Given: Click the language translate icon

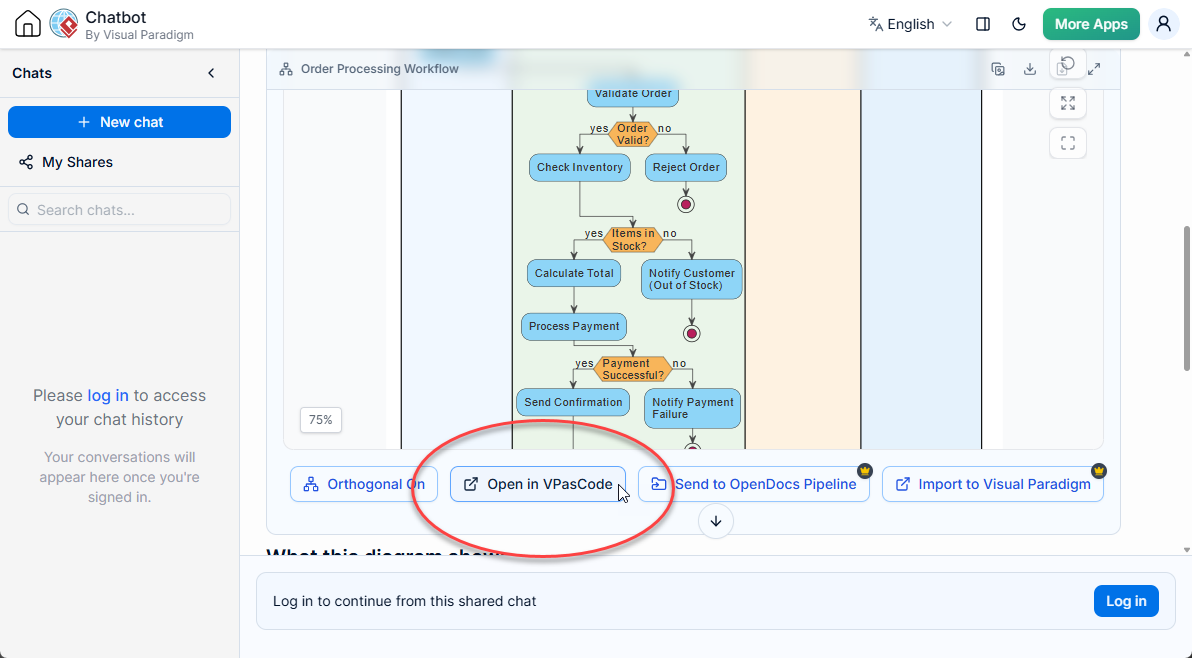Looking at the screenshot, I should (x=875, y=24).
